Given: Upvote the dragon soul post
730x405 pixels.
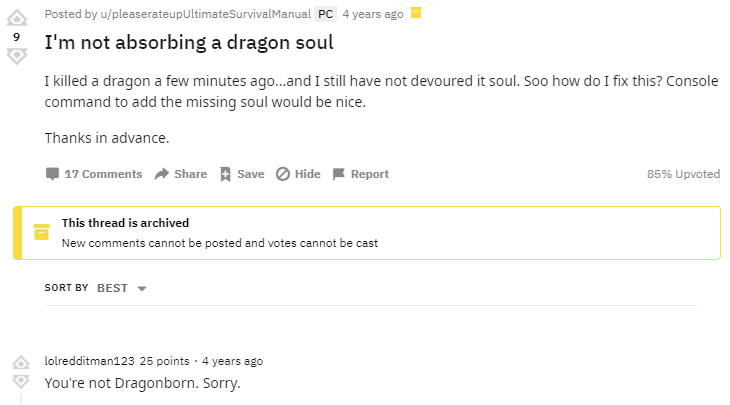Looking at the screenshot, I should (16, 17).
